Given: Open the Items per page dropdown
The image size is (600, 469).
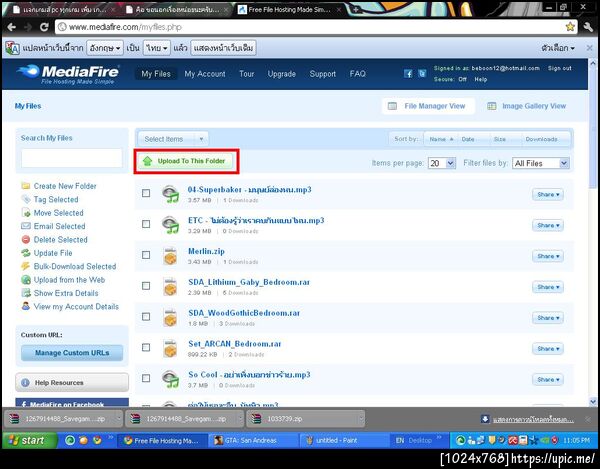Looking at the screenshot, I should pos(442,163).
